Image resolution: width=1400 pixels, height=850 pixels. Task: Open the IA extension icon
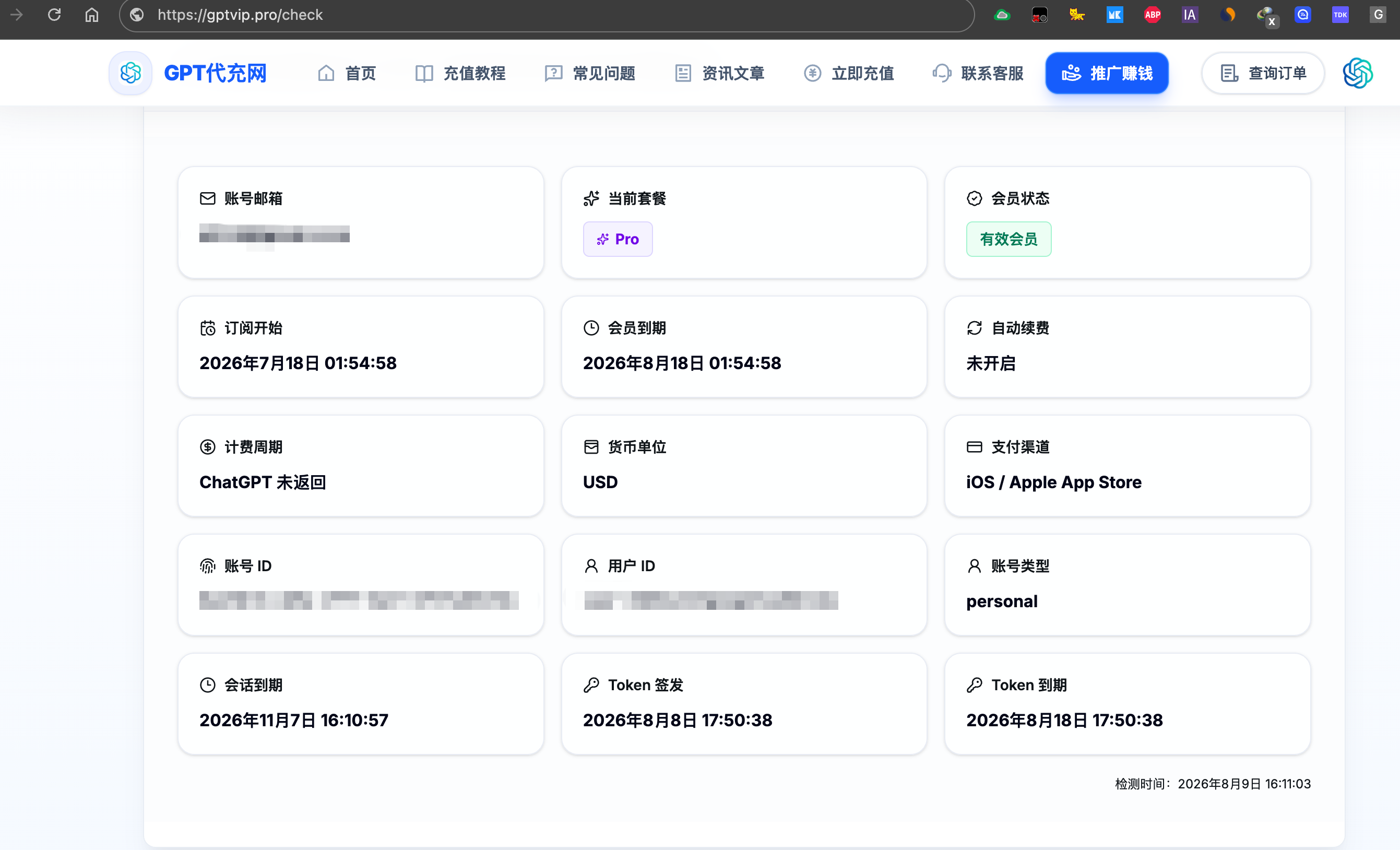click(1189, 15)
